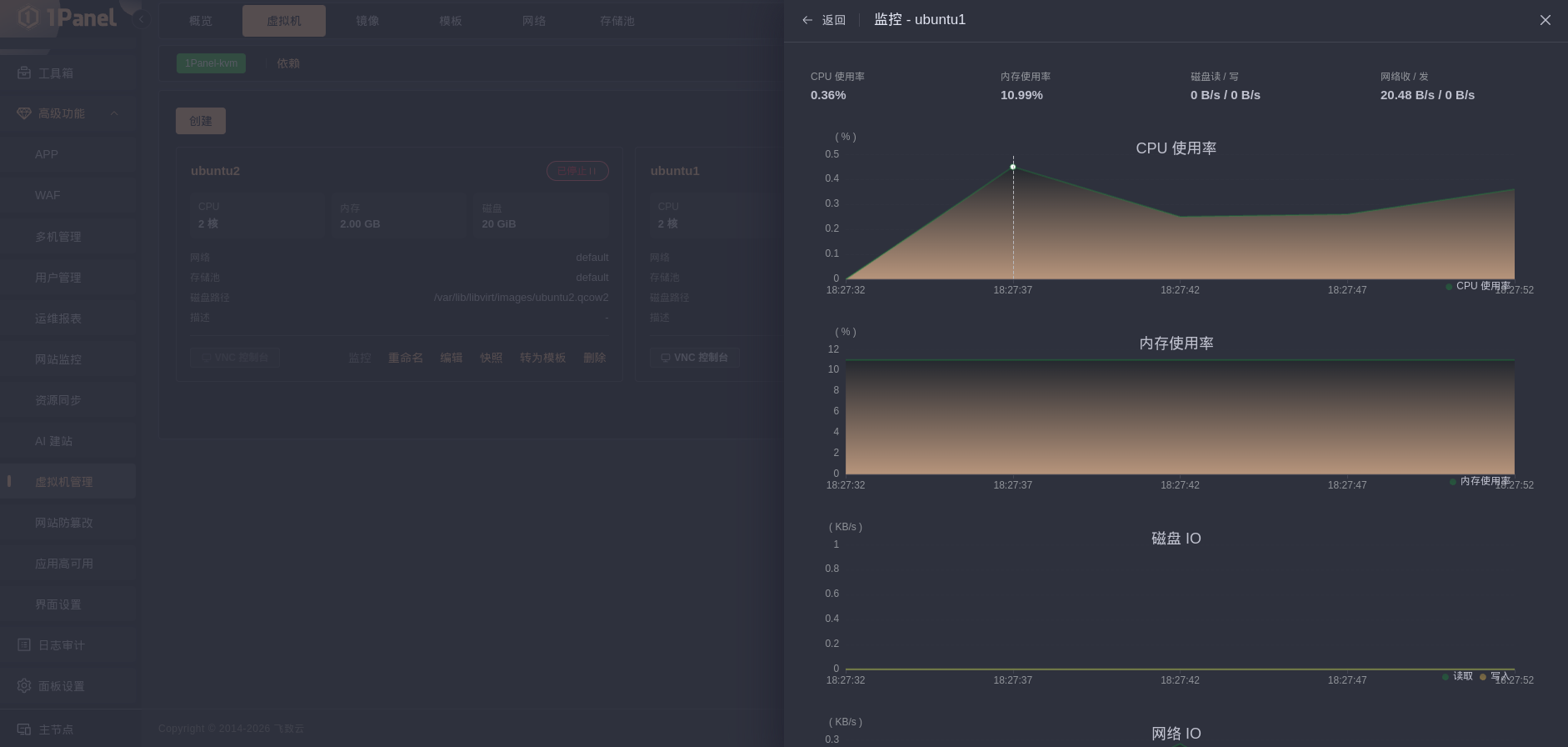Open the WAF sidebar entry
The width and height of the screenshot is (1568, 747).
coord(68,195)
